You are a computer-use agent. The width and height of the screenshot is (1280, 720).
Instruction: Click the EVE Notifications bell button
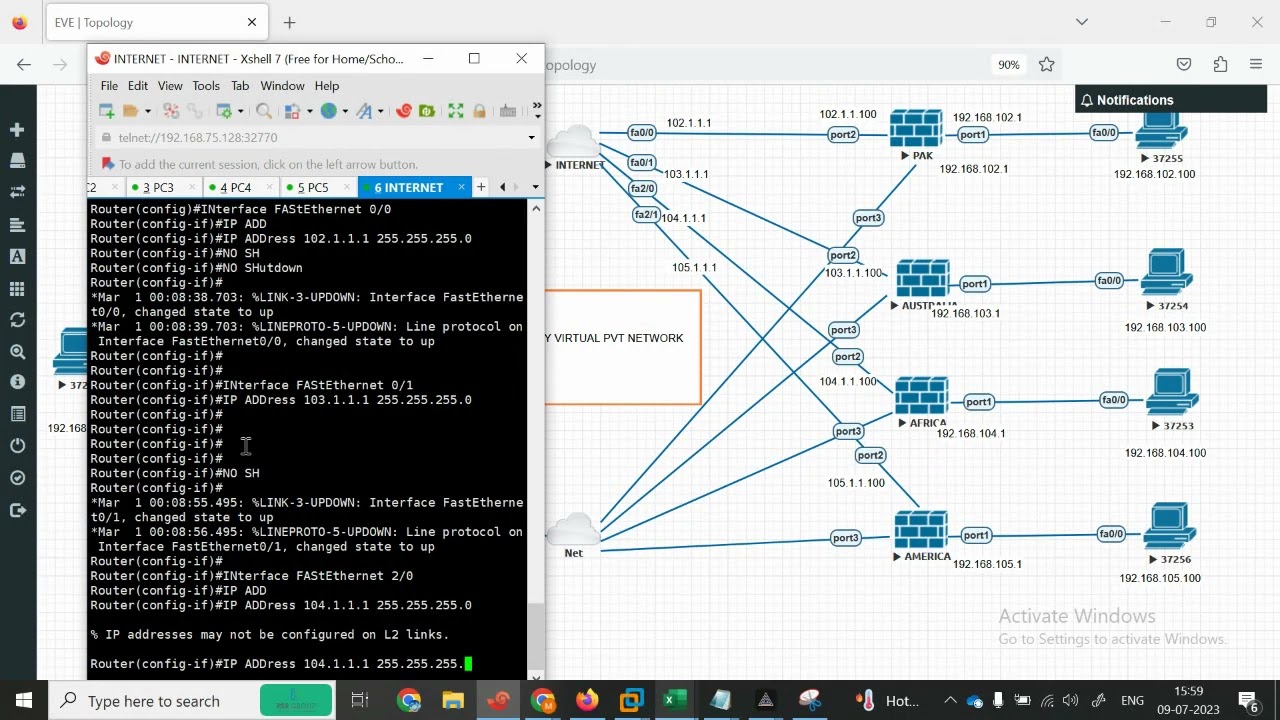[1129, 100]
